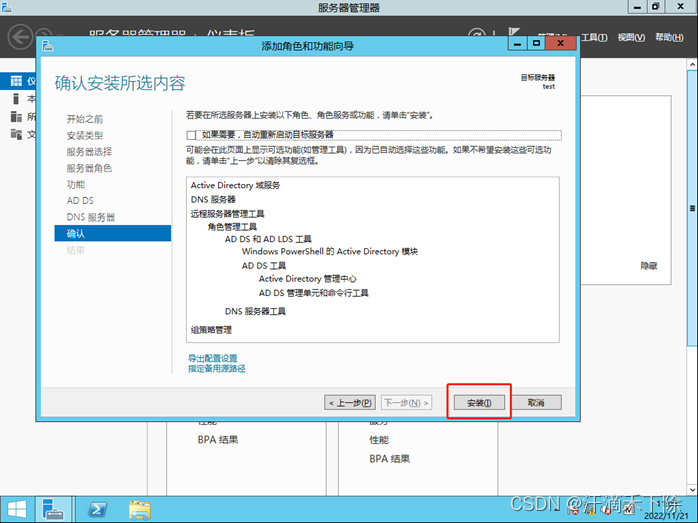Click the 组策略管理 entry
The height and width of the screenshot is (523, 698).
[x=211, y=330]
